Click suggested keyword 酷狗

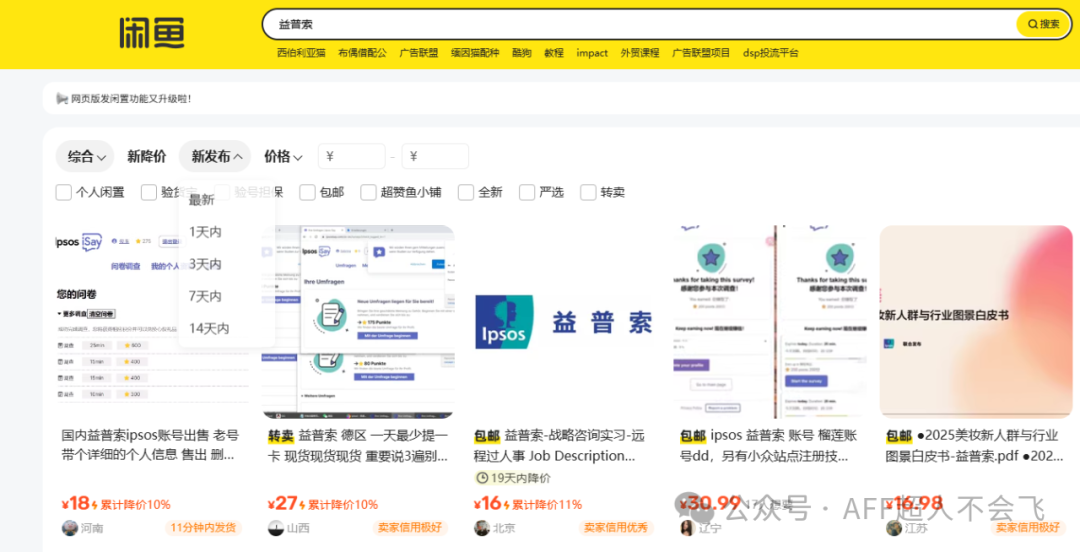(522, 53)
